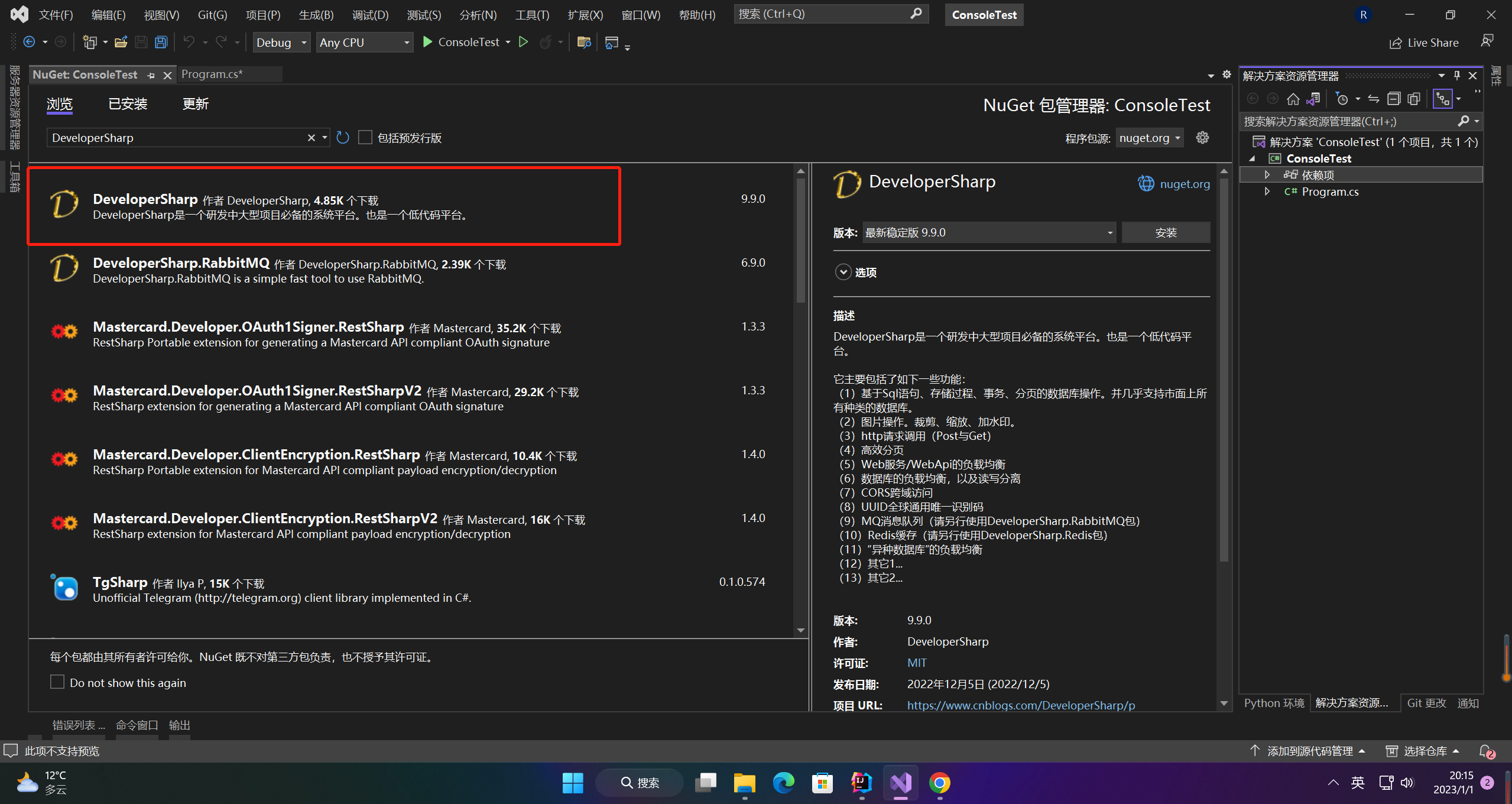Image resolution: width=1512 pixels, height=804 pixels.
Task: Open the 调试(D) menu
Action: click(370, 15)
